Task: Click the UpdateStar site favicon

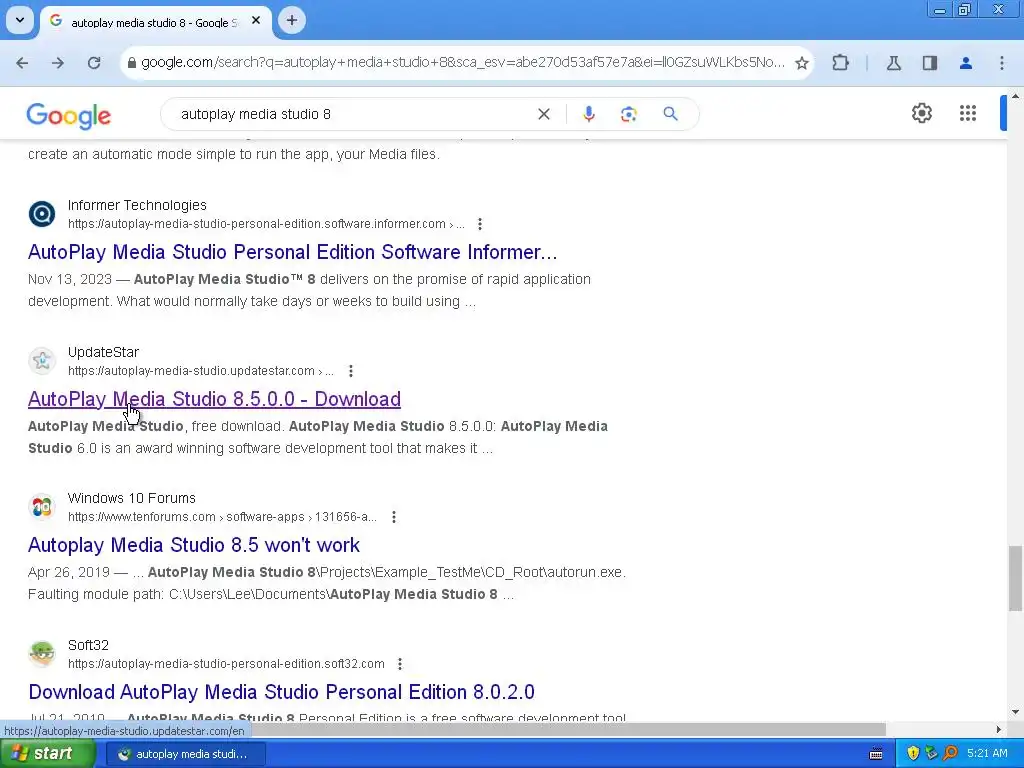Action: pos(42,360)
